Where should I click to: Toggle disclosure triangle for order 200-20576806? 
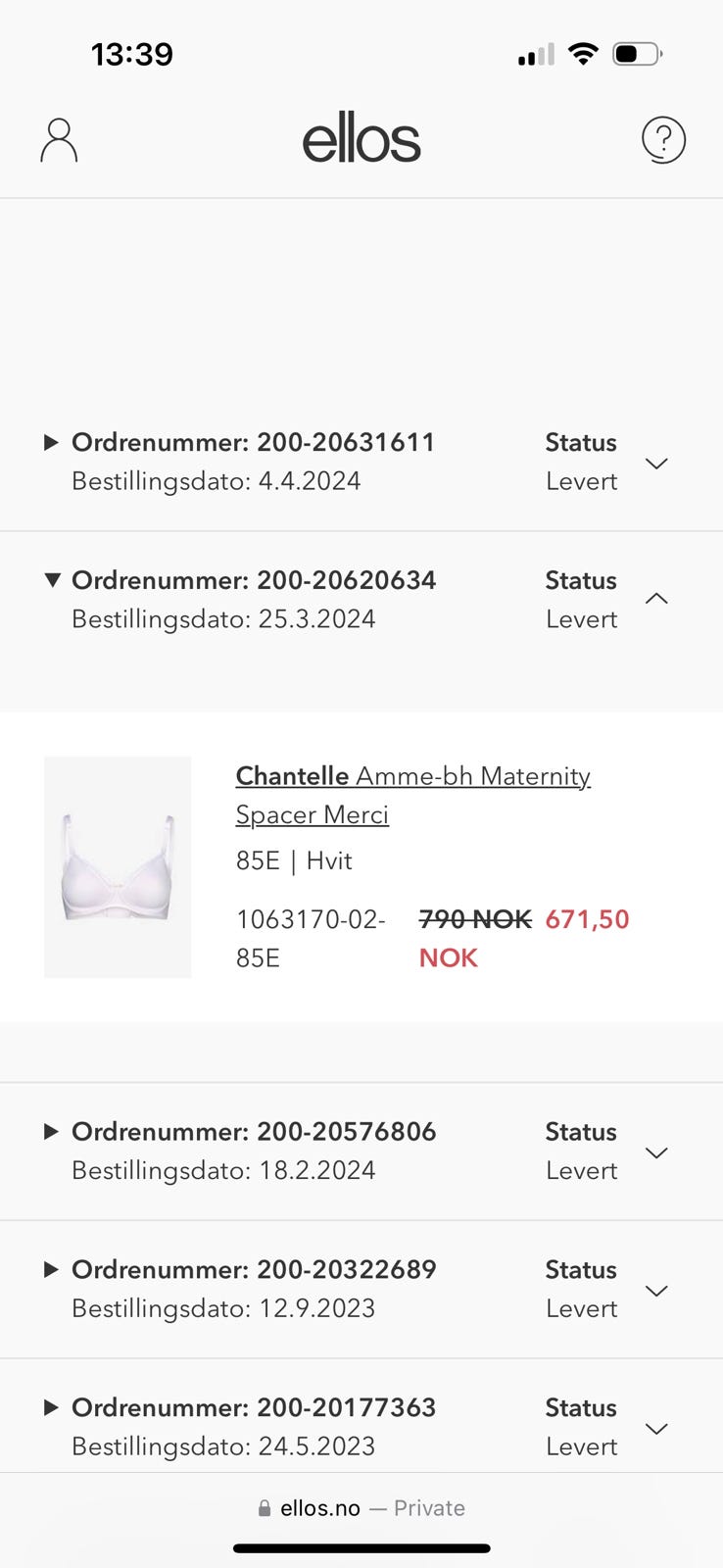(x=52, y=1131)
